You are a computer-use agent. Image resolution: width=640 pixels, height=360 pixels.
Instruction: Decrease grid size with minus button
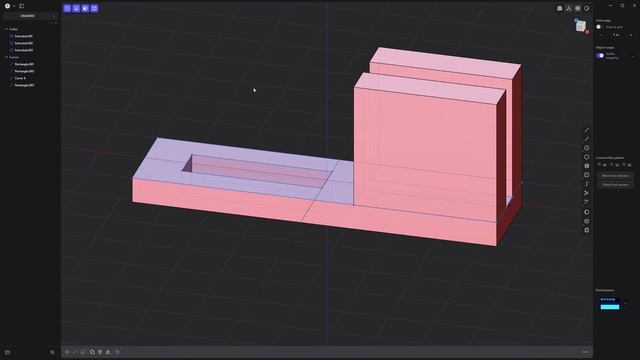[x=601, y=35]
